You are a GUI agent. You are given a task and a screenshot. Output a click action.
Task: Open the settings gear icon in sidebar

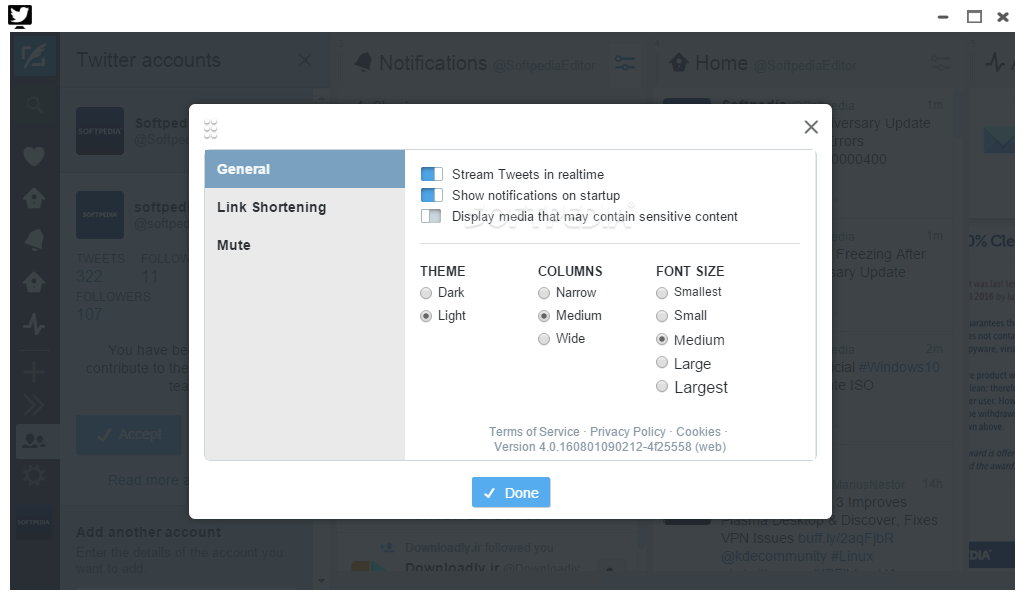[x=34, y=475]
